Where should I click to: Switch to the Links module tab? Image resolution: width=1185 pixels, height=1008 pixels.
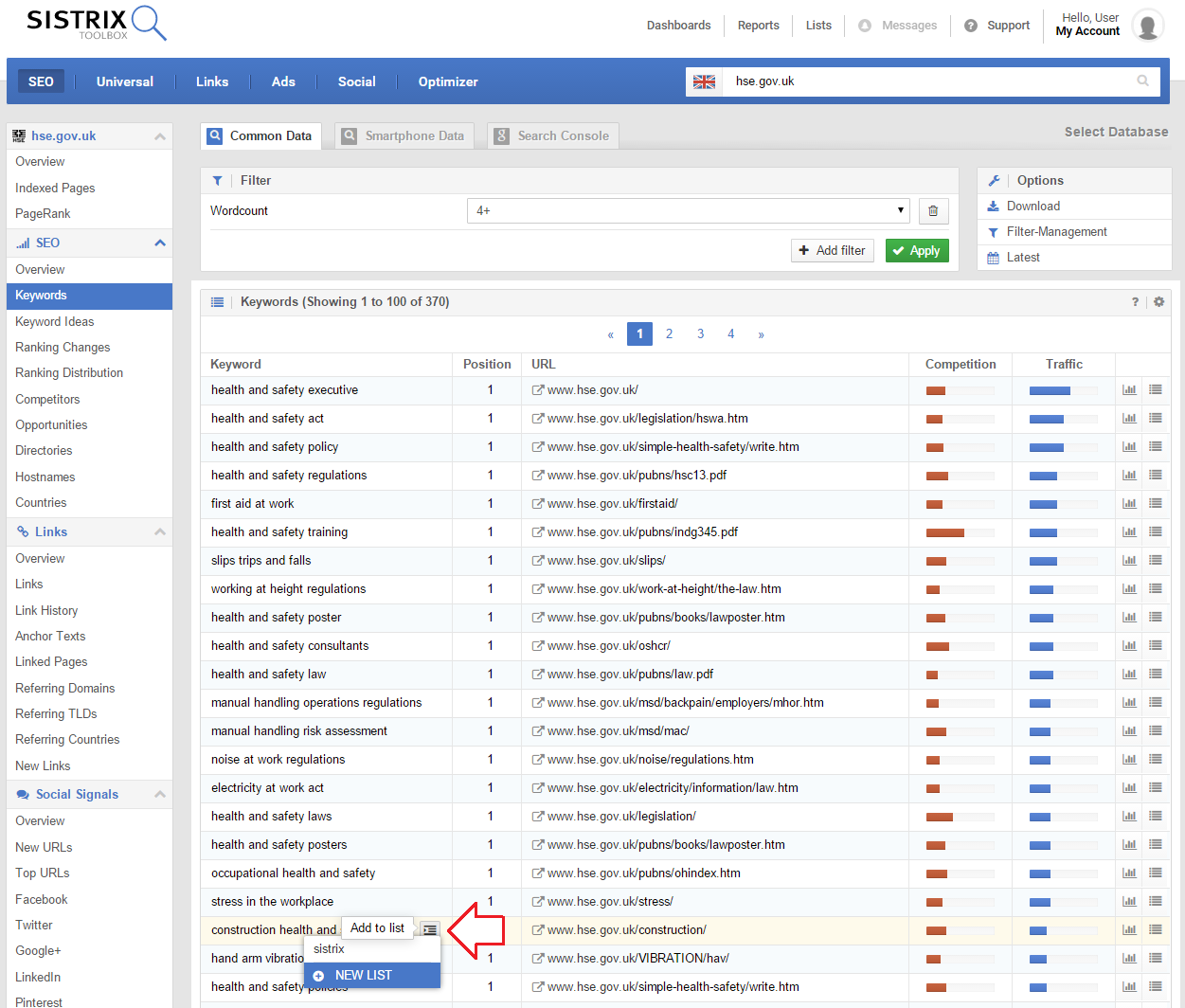pyautogui.click(x=212, y=81)
